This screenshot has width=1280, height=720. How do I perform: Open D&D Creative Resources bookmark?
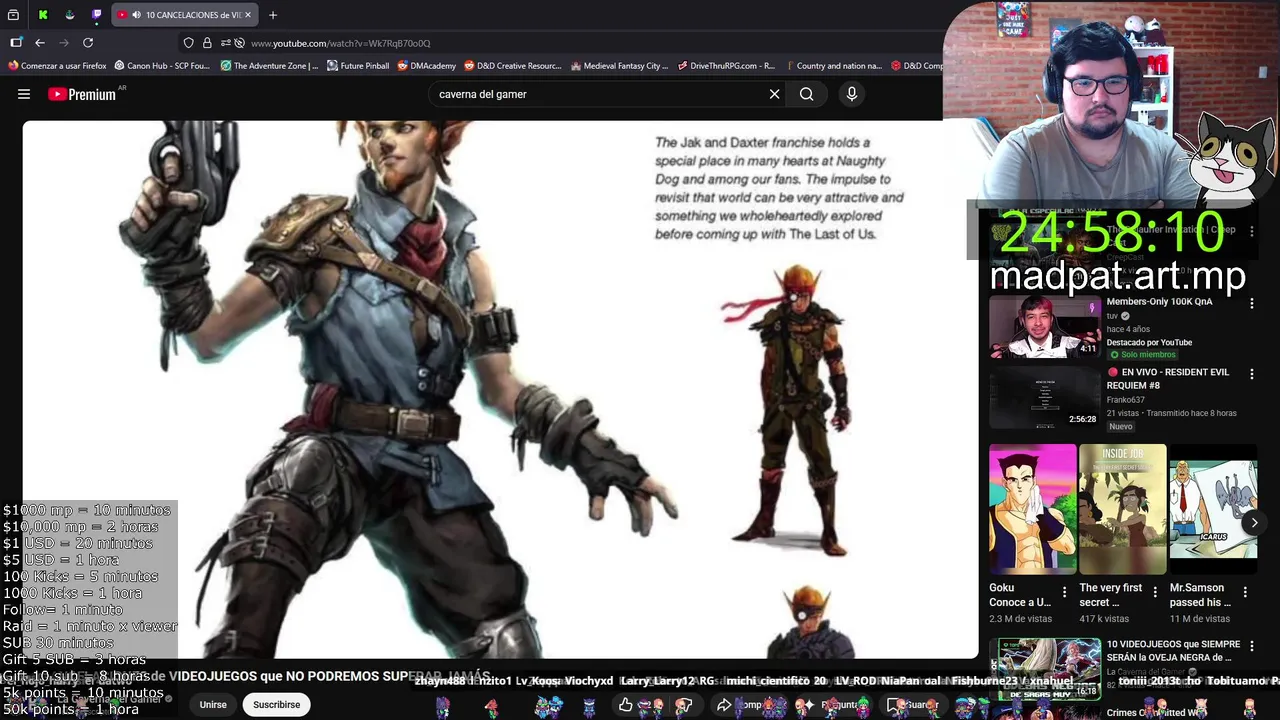pyautogui.click(x=513, y=66)
